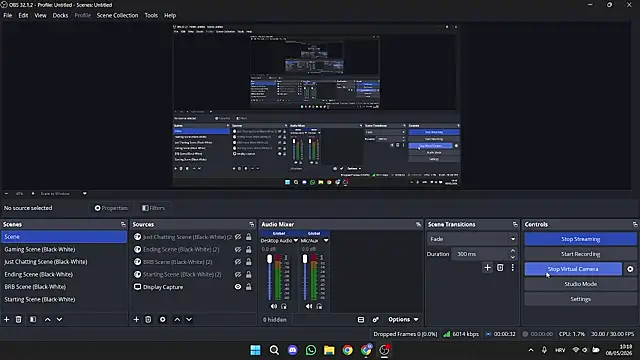Open the Tools menu
640x360 pixels.
pyautogui.click(x=151, y=16)
